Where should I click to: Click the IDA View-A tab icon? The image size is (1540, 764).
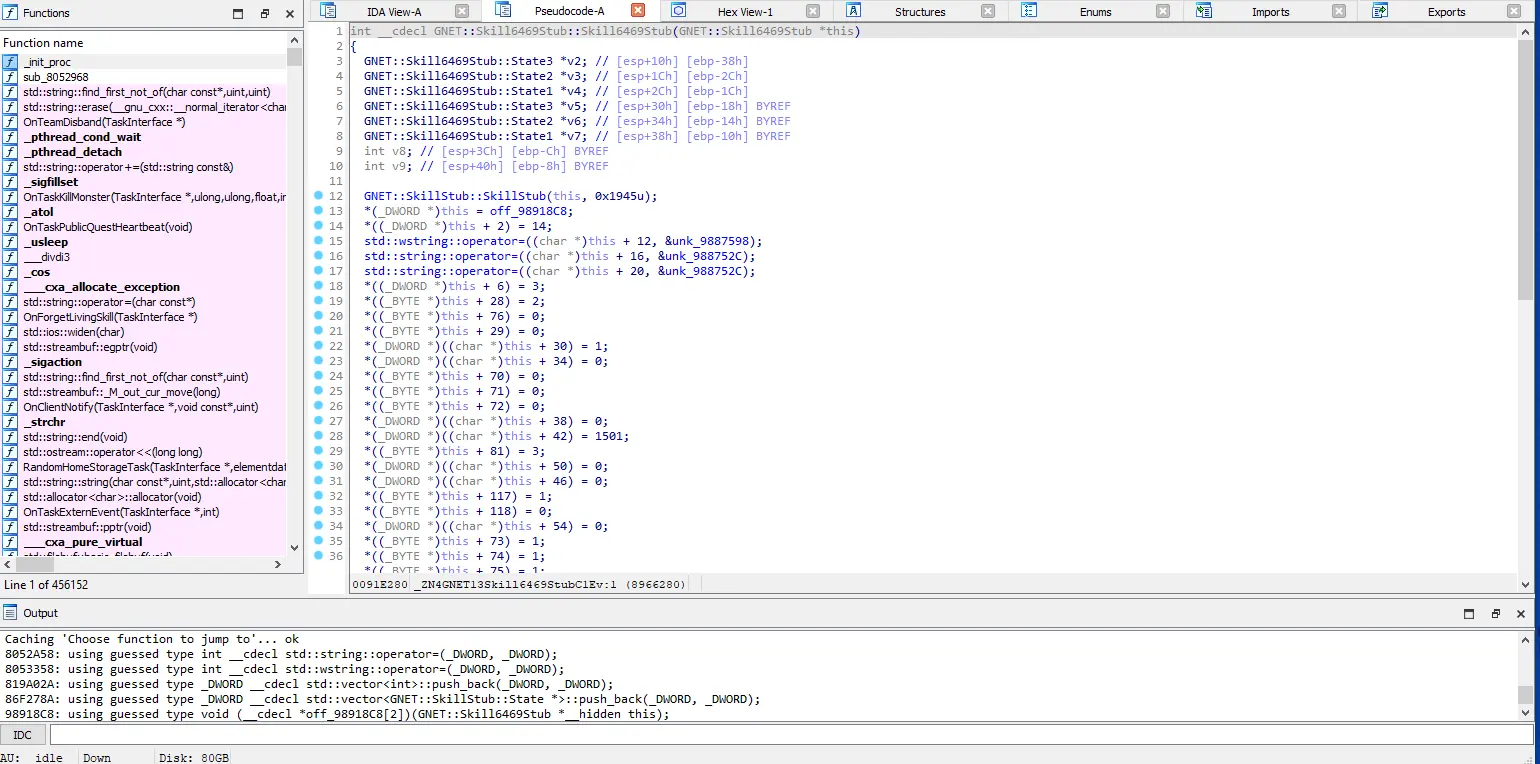click(x=327, y=11)
